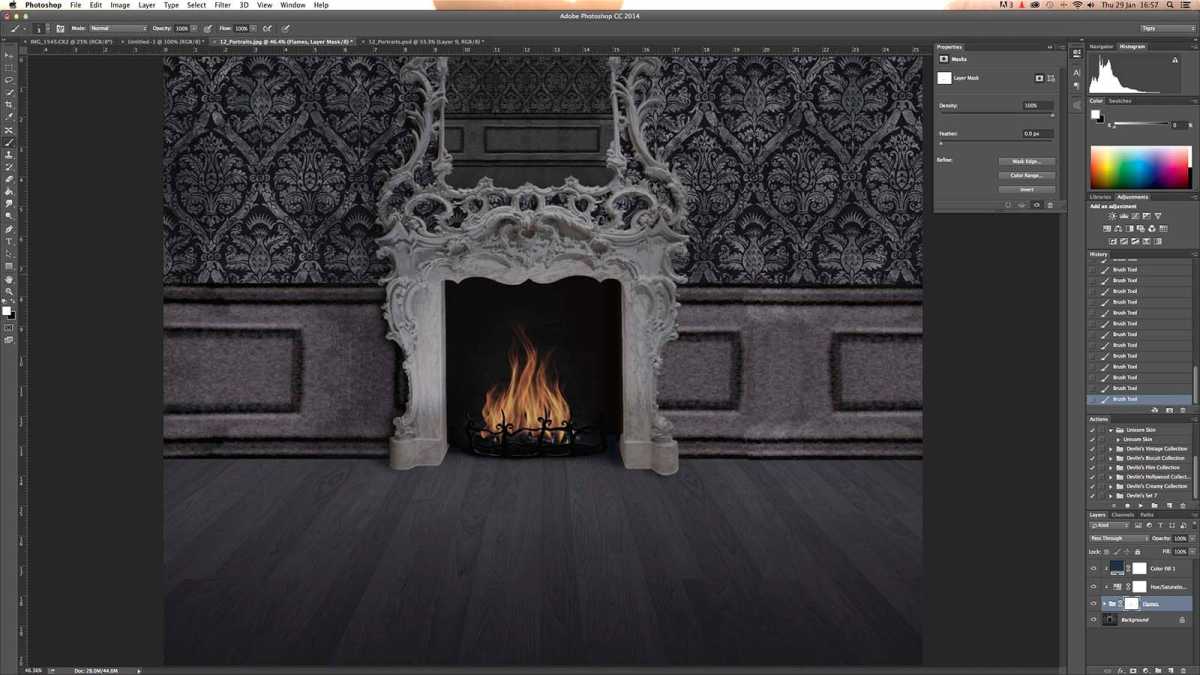Expand the Devlin's Set 7 action set
Viewport: 1200px width, 675px height.
(x=1111, y=495)
